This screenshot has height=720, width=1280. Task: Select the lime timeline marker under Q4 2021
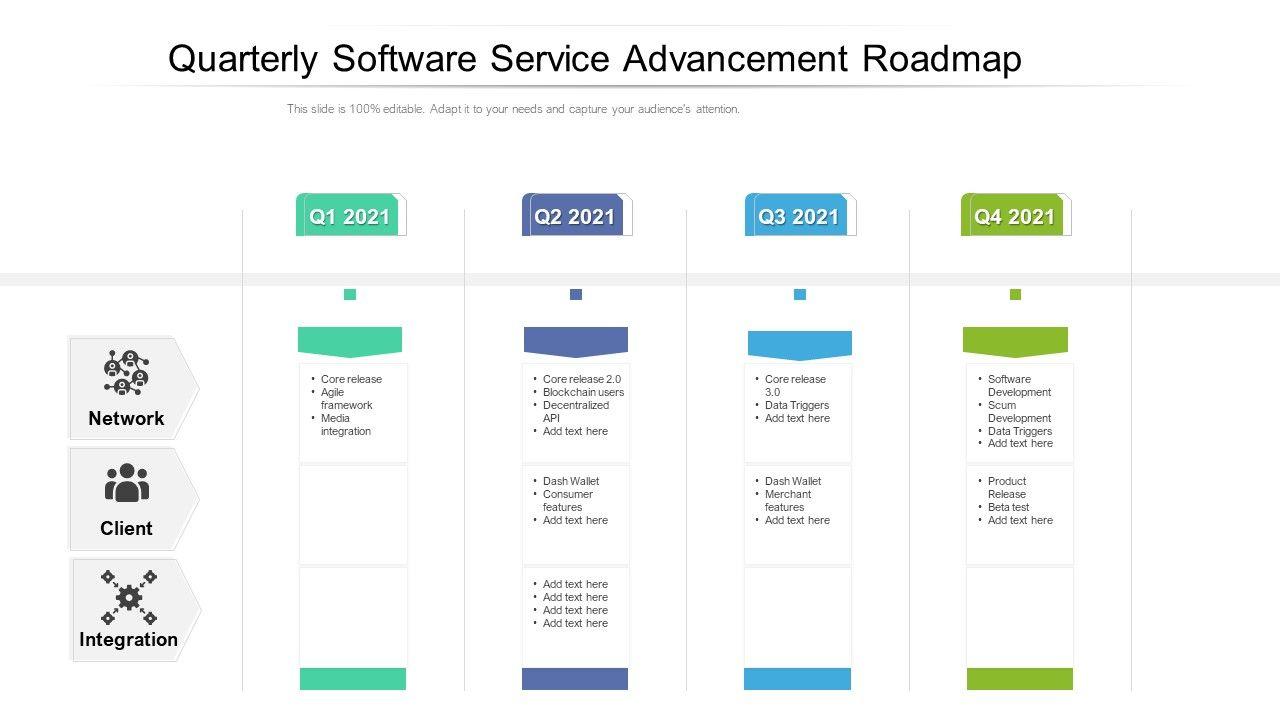(x=1016, y=294)
